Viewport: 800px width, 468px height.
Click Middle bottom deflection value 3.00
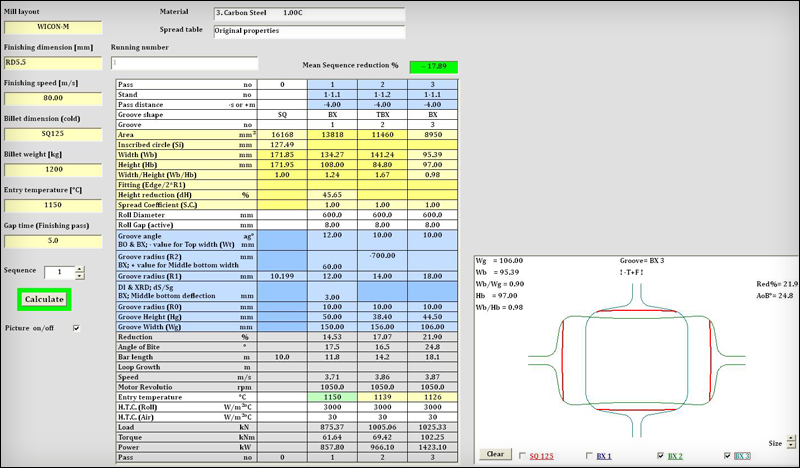click(332, 297)
